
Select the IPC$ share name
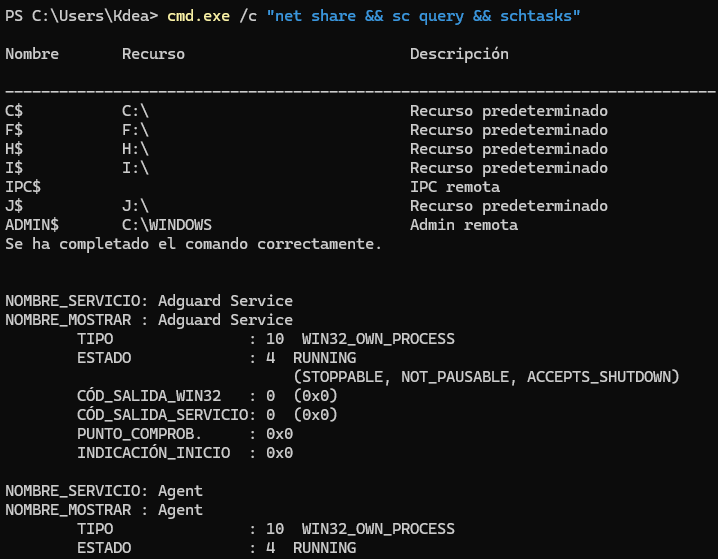click(23, 187)
